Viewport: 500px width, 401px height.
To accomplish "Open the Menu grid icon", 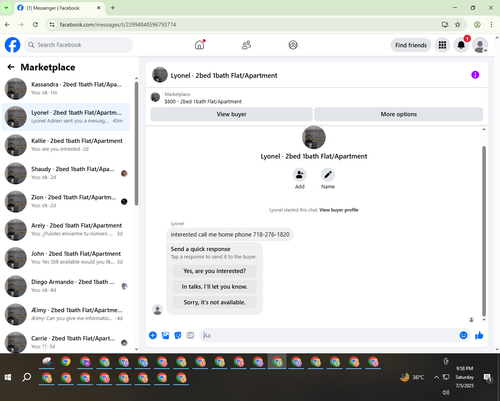I will [442, 45].
